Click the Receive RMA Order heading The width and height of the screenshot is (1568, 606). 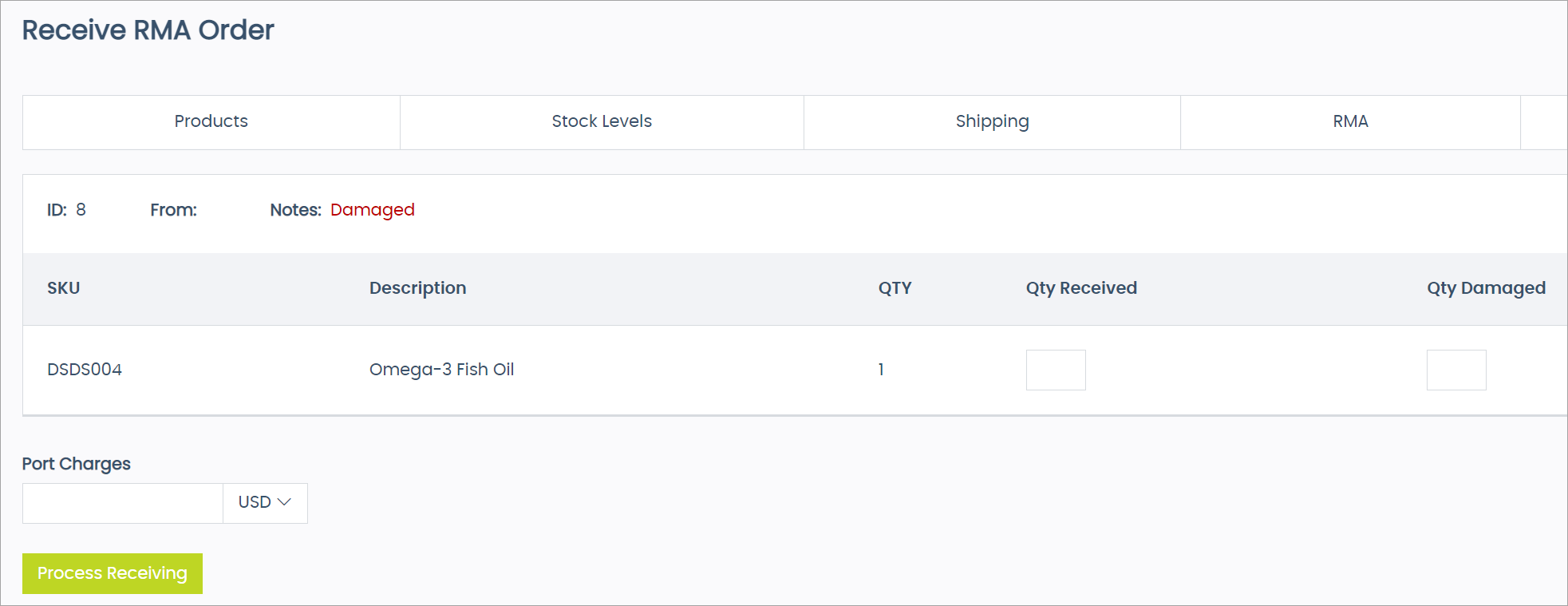point(148,30)
